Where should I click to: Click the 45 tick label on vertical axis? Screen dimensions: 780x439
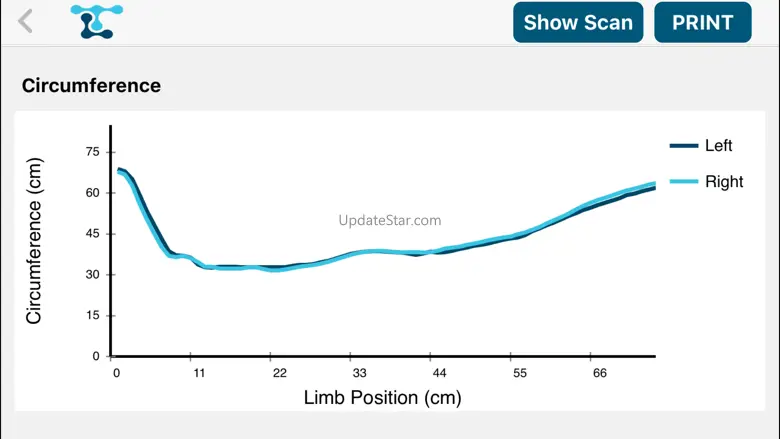pyautogui.click(x=93, y=234)
